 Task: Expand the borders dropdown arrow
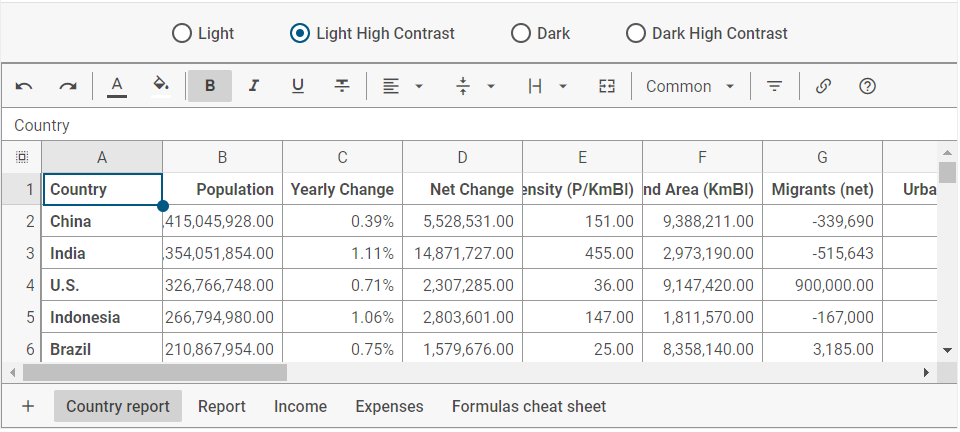pos(563,86)
